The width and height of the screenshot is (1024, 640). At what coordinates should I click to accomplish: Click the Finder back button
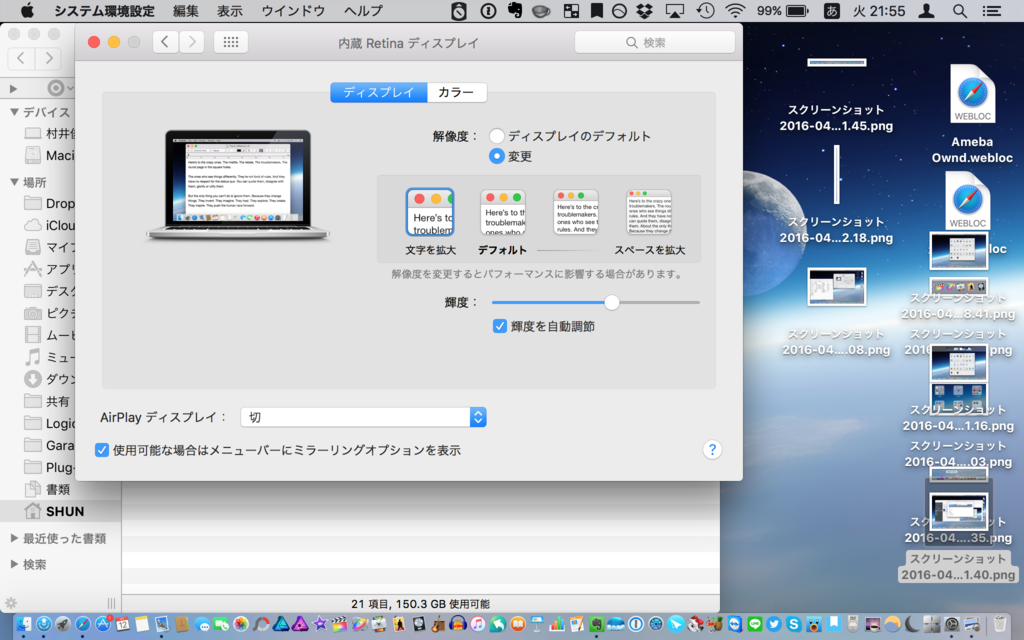coord(21,58)
